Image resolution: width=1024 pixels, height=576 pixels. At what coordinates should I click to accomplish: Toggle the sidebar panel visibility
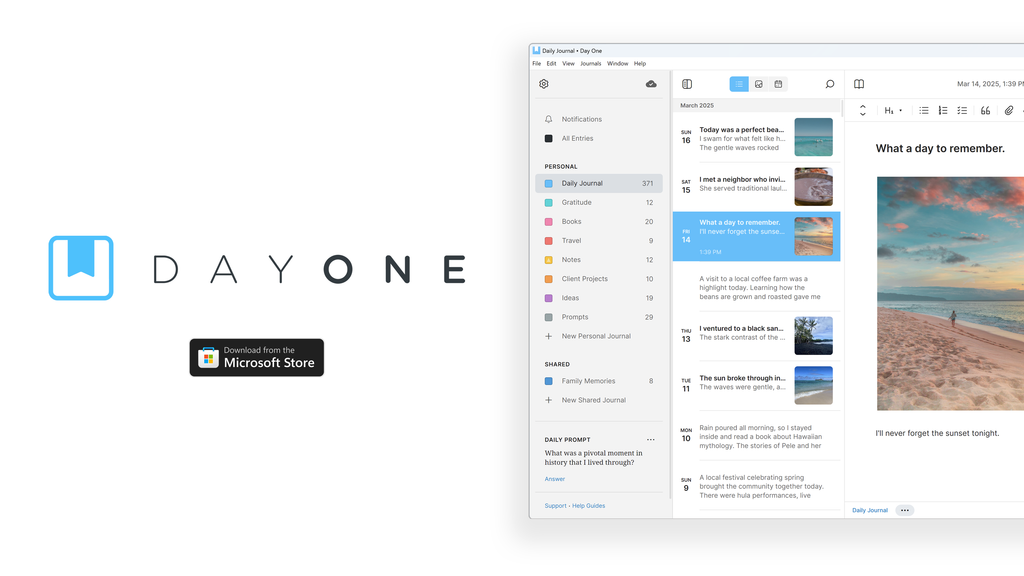[687, 84]
